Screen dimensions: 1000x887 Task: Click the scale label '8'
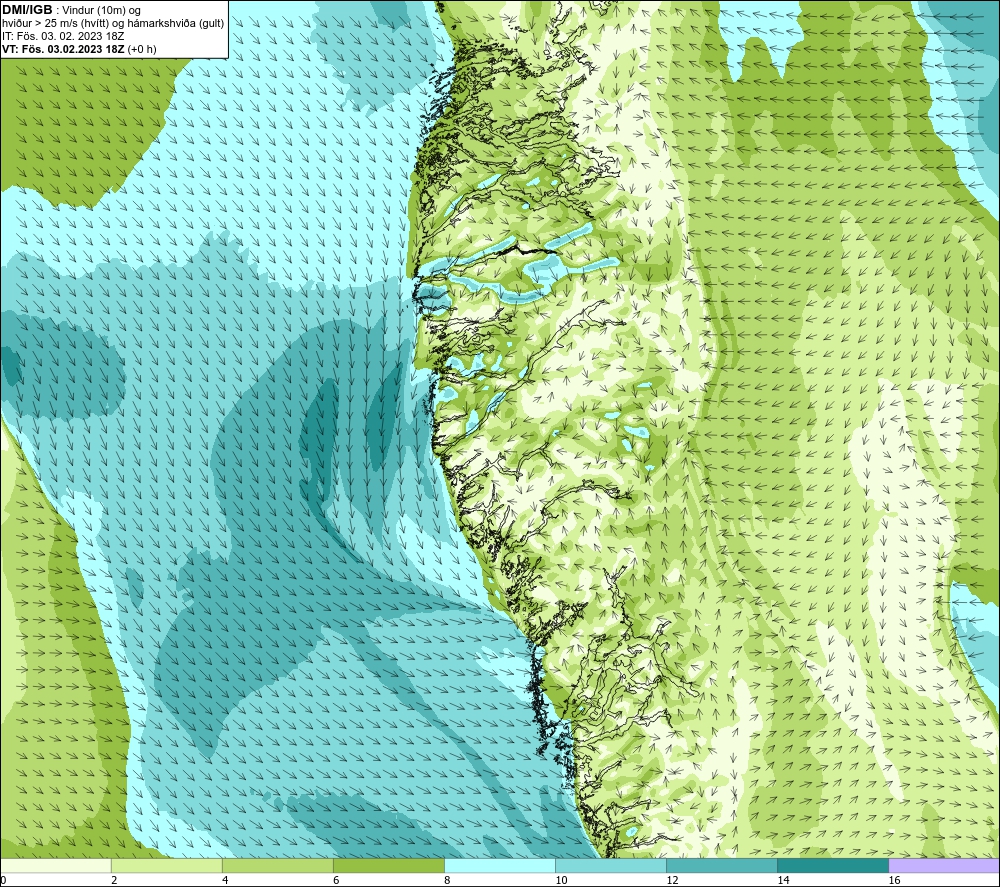pos(447,880)
